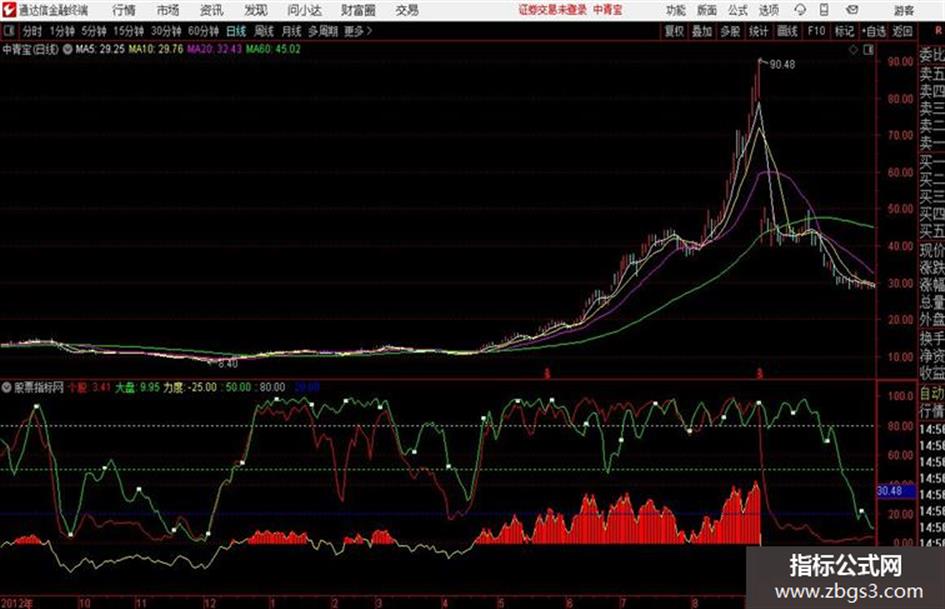Open the 发现 menu
This screenshot has height=609, width=945.
256,10
